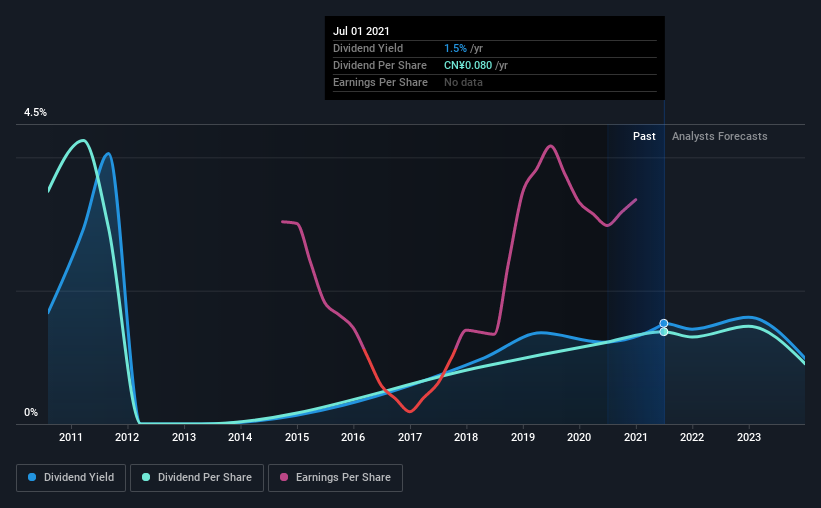The height and width of the screenshot is (508, 821).
Task: Click the 2023 x-axis label
Action: tap(749, 437)
